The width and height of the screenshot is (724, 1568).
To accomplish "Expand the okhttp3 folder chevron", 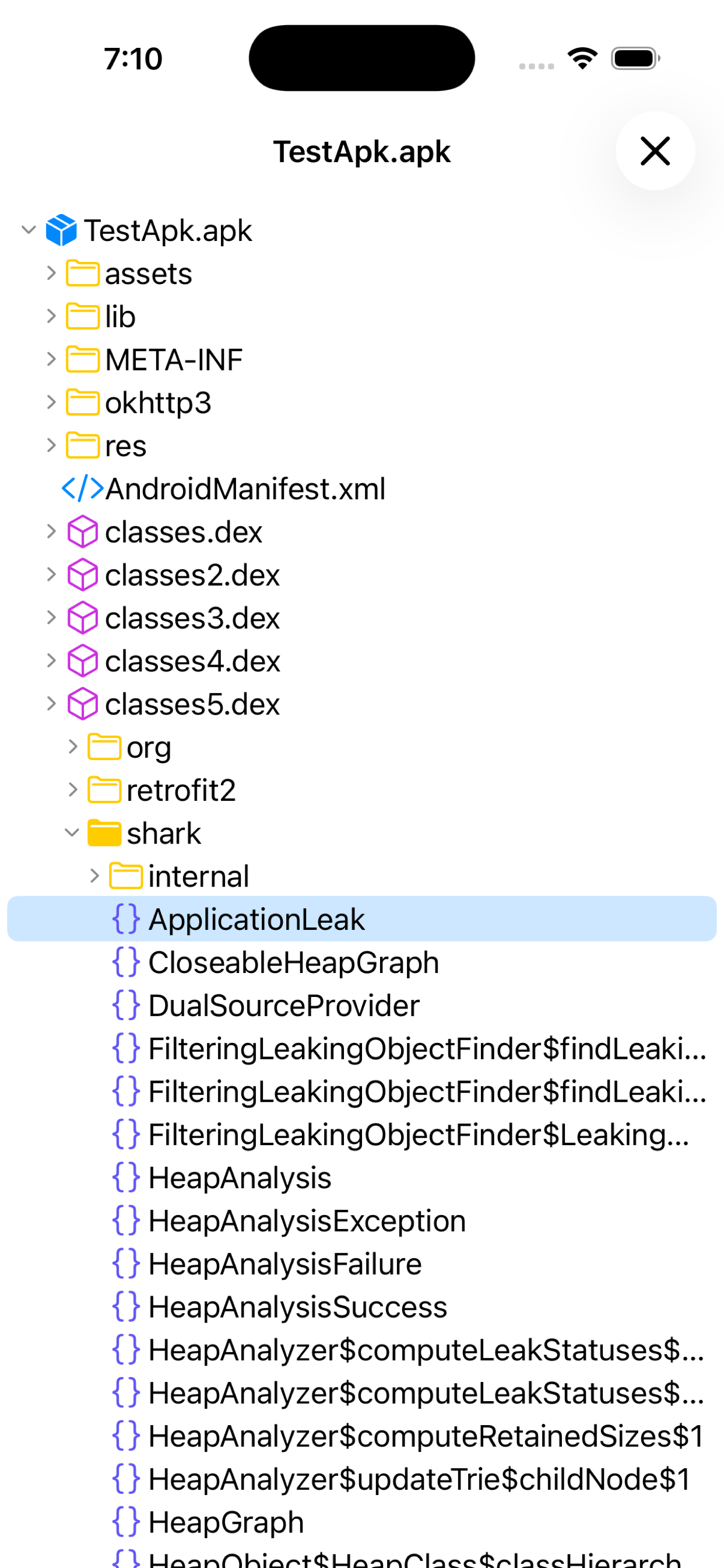I will [x=51, y=402].
